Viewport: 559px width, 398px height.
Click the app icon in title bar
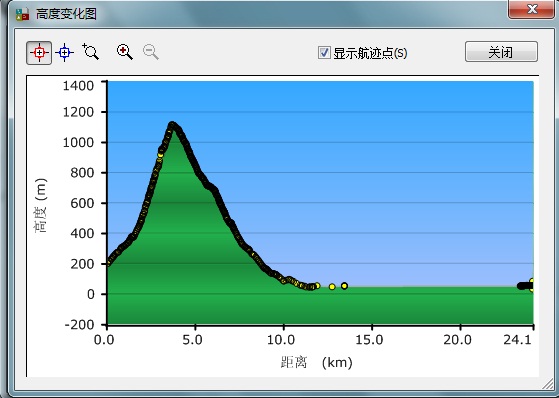pos(22,15)
